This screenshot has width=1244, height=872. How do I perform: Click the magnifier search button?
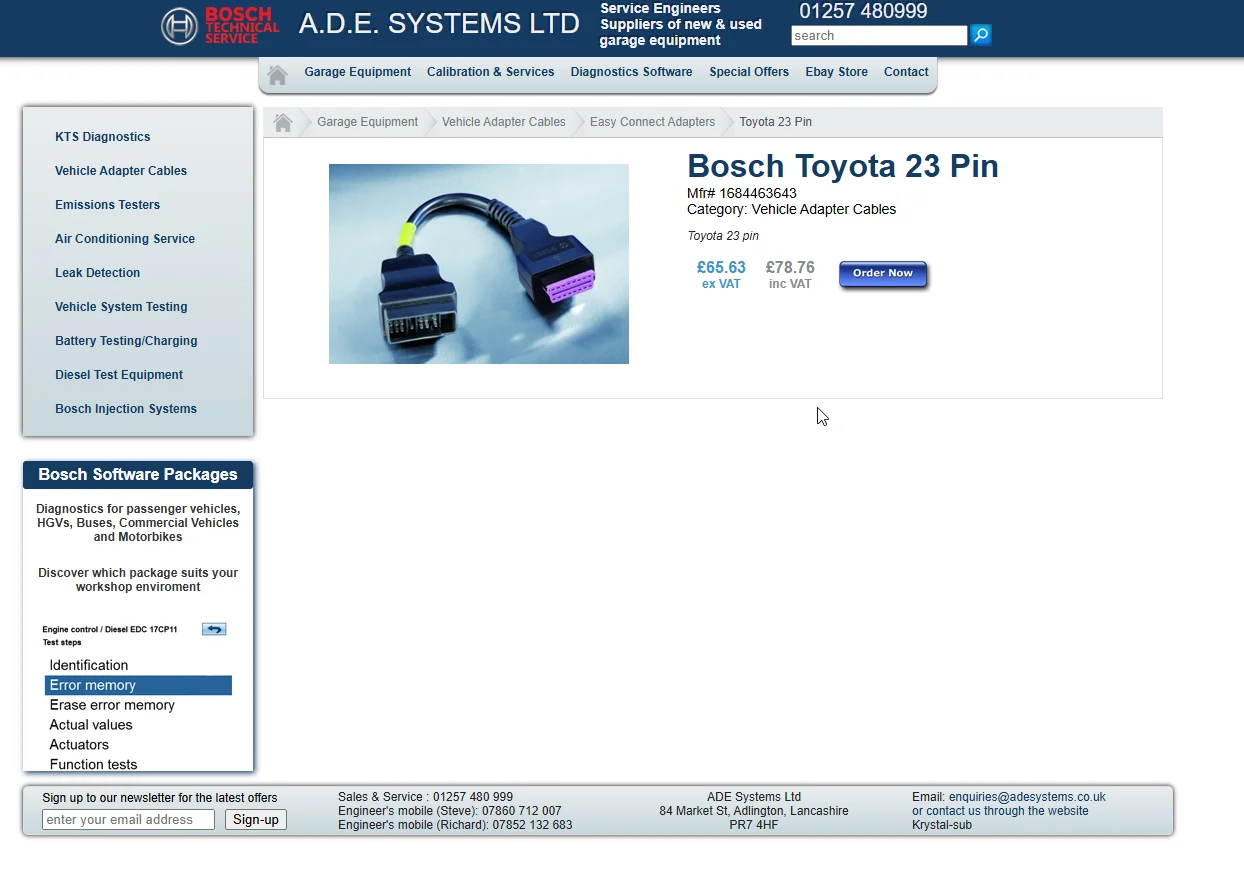point(981,35)
